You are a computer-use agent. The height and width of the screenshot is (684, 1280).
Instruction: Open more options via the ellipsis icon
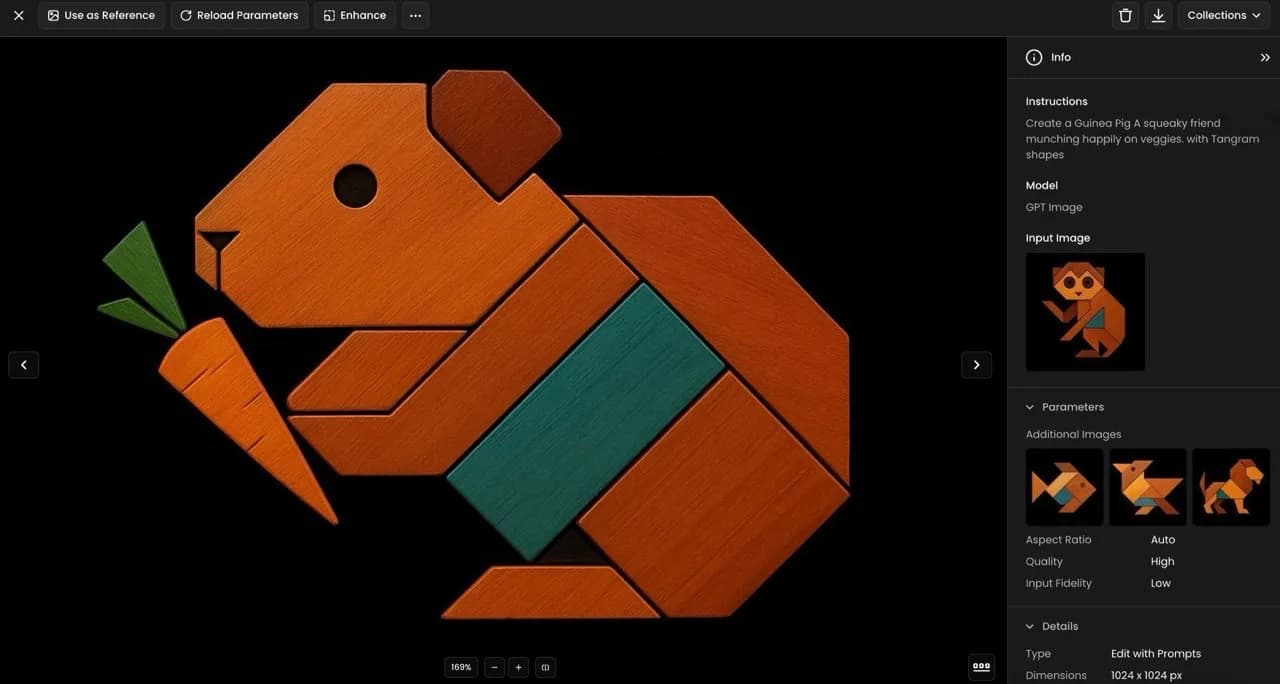point(415,15)
